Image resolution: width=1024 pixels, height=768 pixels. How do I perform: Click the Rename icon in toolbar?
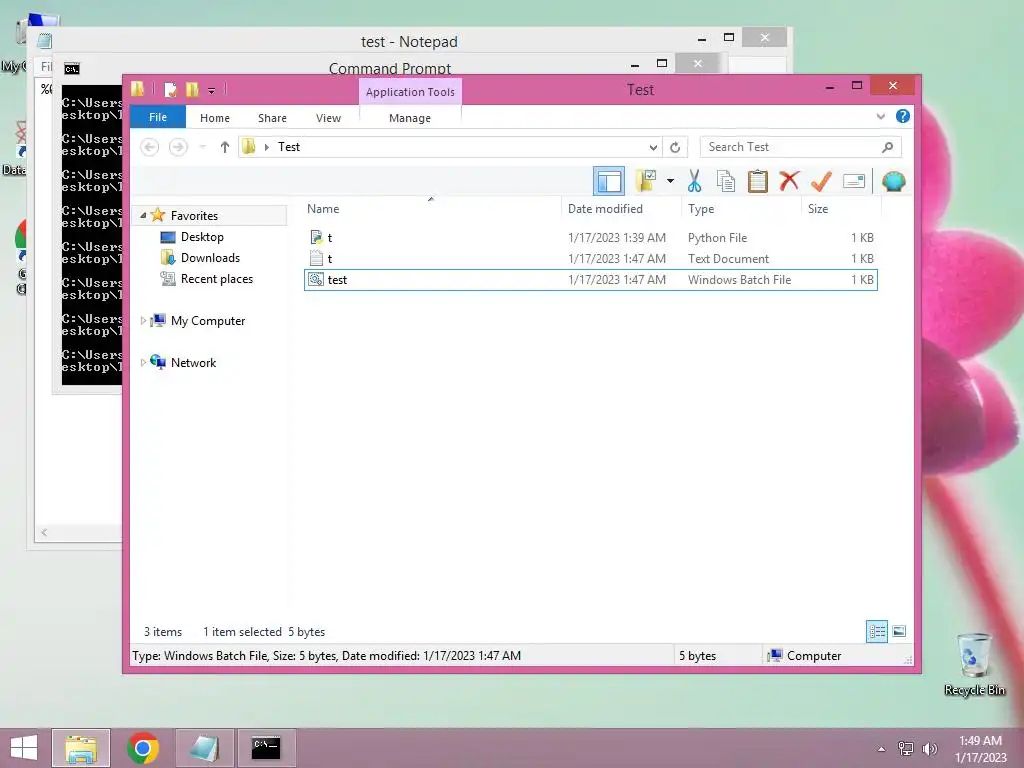(x=854, y=181)
